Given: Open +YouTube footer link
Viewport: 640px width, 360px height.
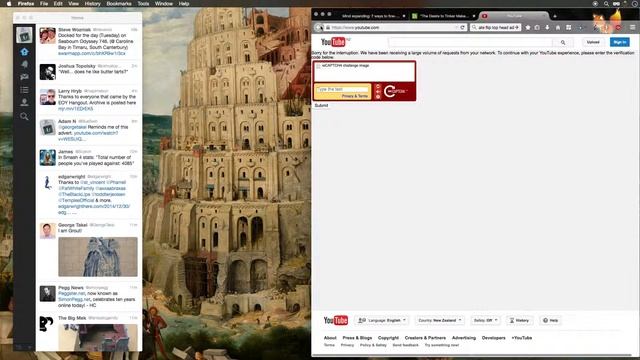Looking at the screenshot, I should (522, 338).
